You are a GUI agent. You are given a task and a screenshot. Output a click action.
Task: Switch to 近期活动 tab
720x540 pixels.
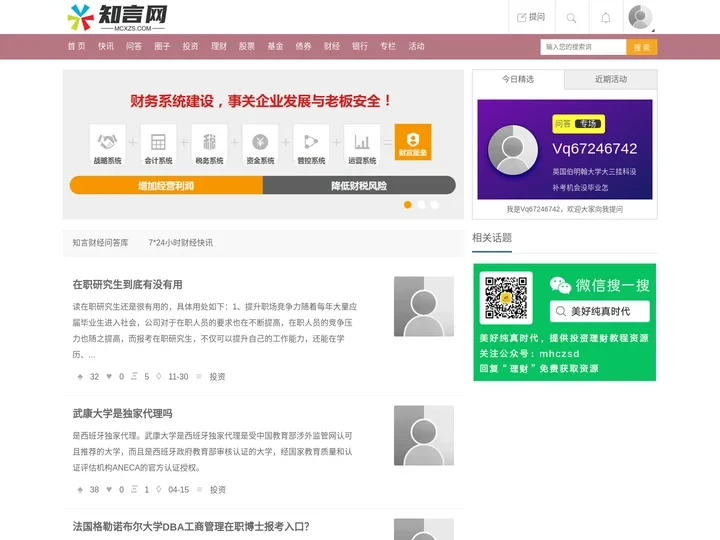click(x=611, y=79)
